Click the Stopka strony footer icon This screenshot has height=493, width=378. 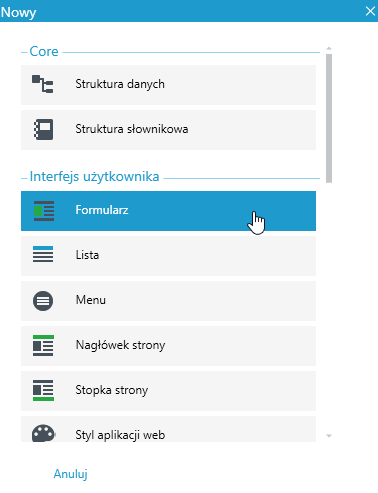tap(43, 390)
